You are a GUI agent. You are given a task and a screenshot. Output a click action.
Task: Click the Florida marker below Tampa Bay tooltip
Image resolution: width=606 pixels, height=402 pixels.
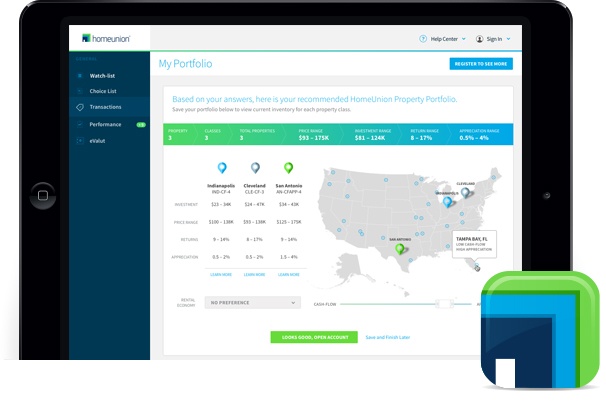point(477,267)
